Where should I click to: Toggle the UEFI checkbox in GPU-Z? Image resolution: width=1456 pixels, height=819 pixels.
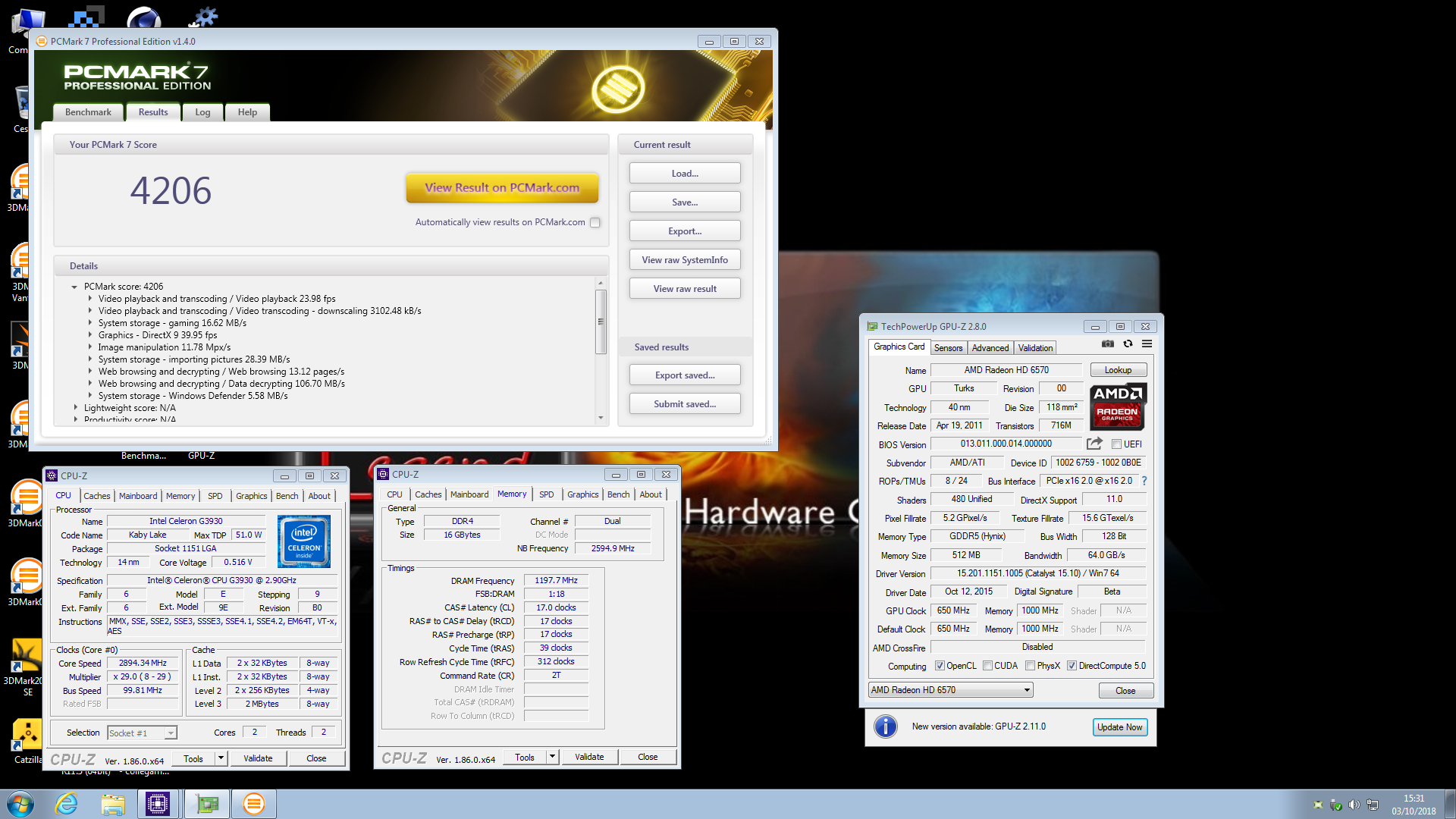(x=1116, y=444)
